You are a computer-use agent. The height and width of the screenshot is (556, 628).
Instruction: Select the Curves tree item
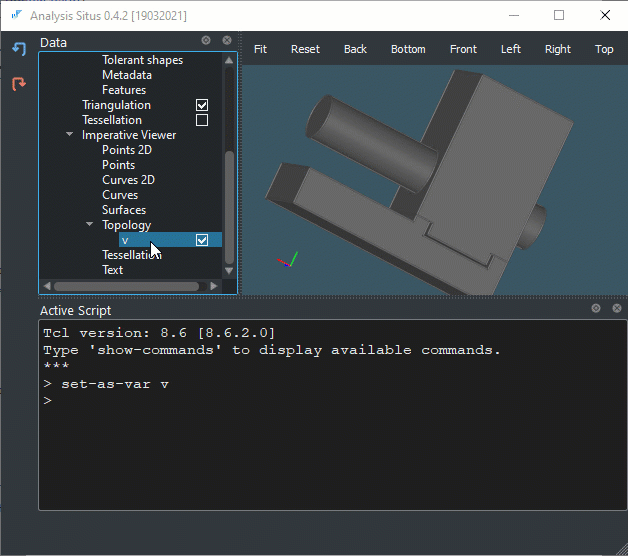[120, 195]
